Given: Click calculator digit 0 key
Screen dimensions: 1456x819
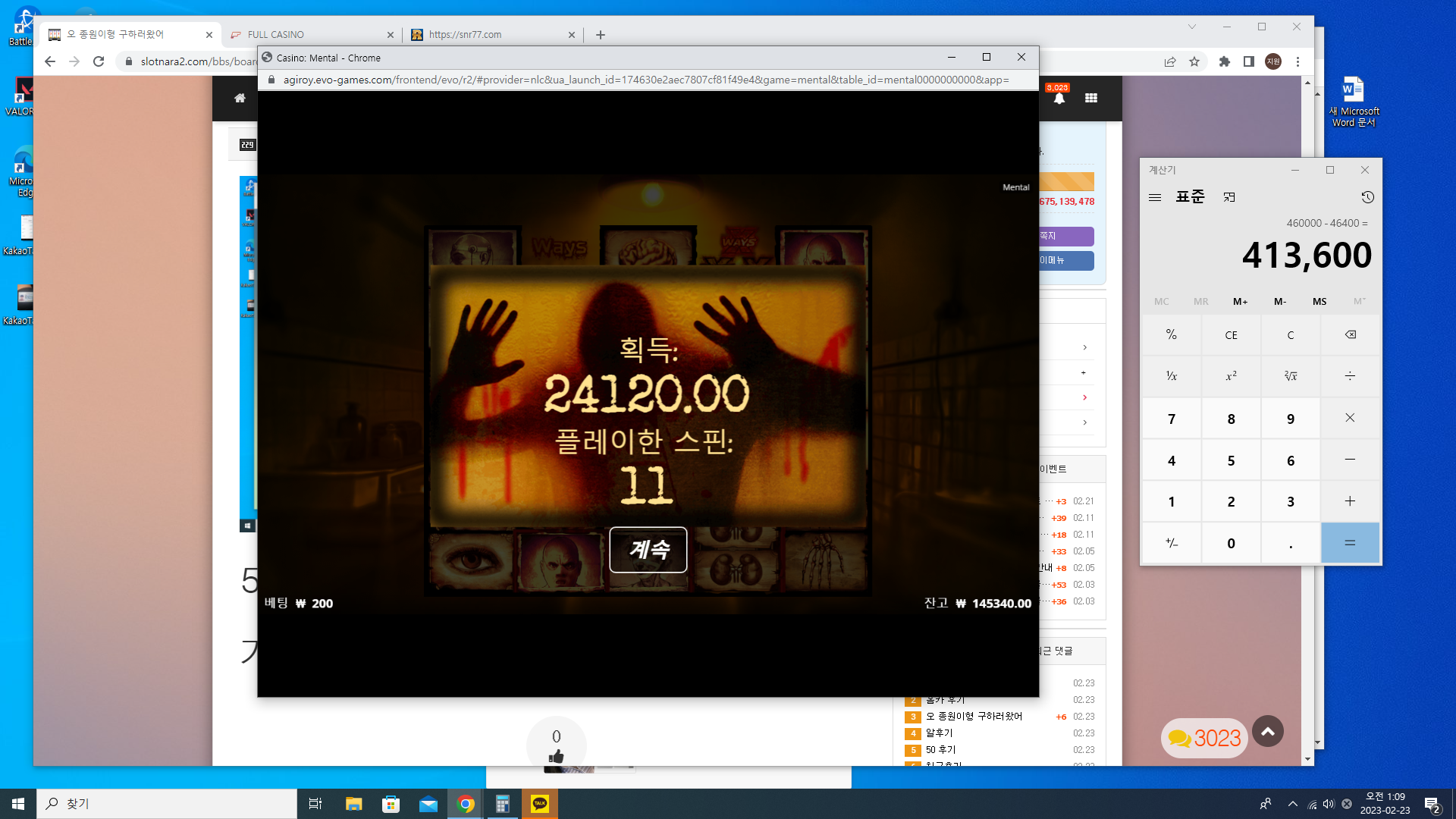Looking at the screenshot, I should (x=1231, y=543).
